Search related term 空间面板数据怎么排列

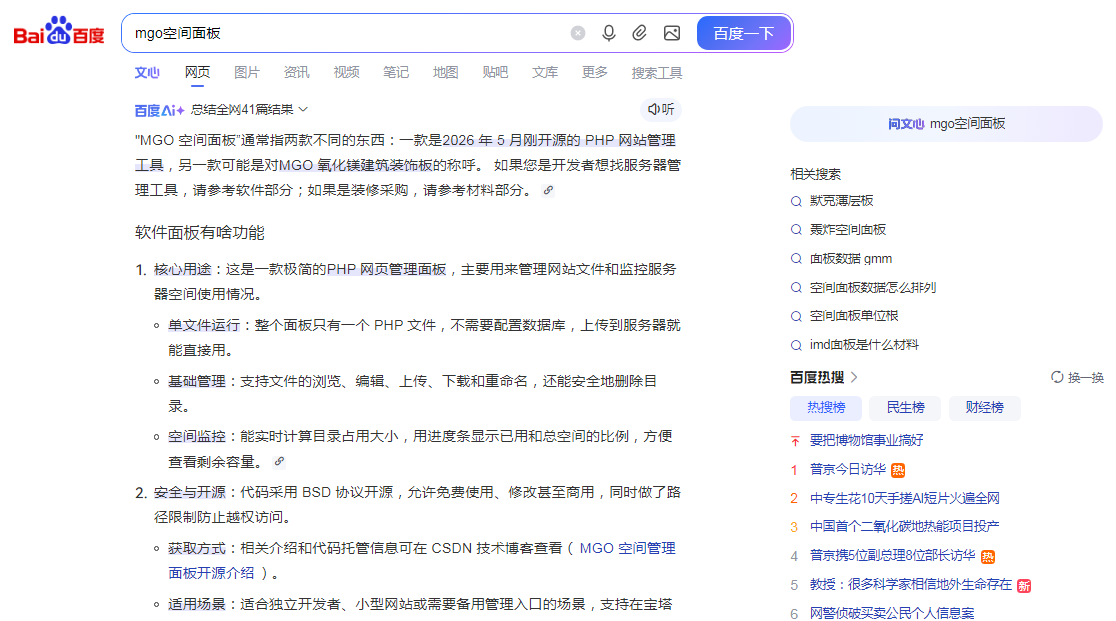[873, 287]
